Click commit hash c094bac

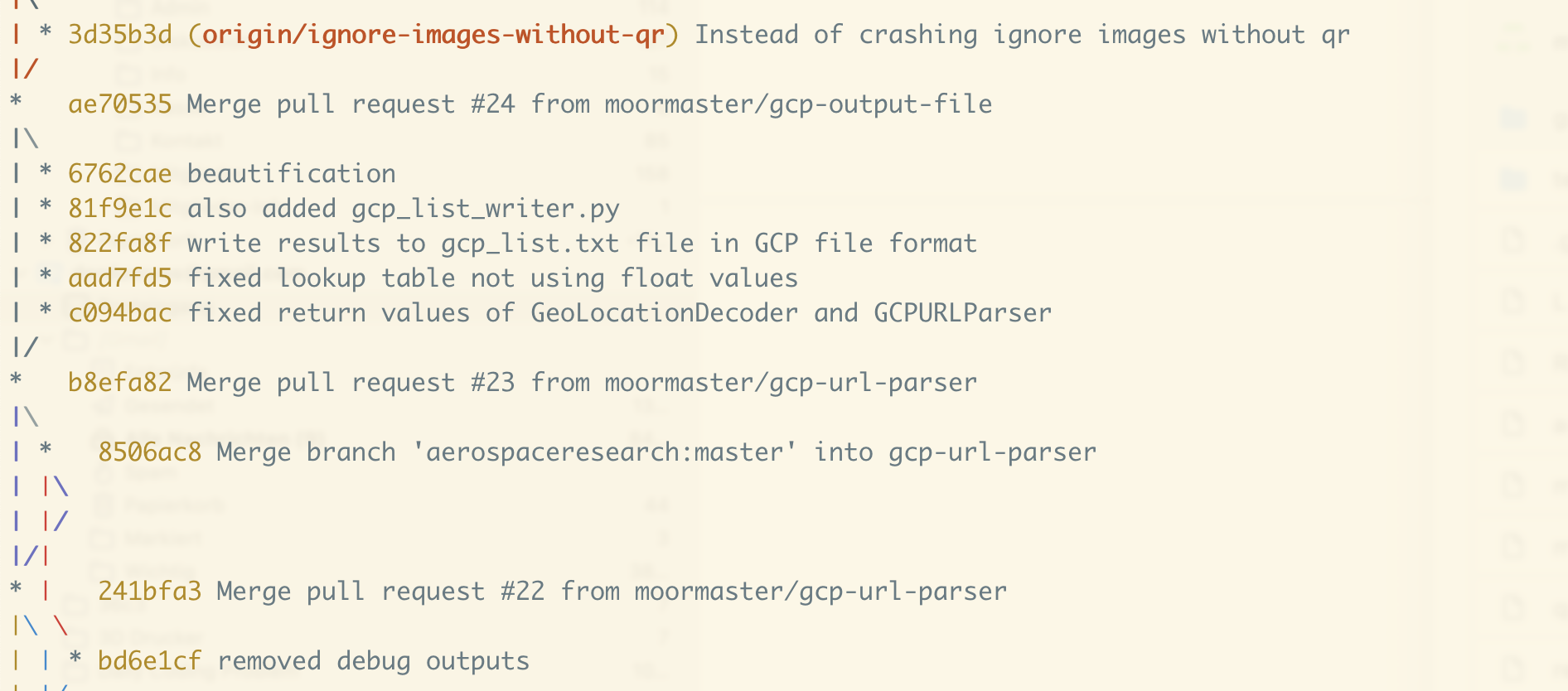tap(119, 313)
